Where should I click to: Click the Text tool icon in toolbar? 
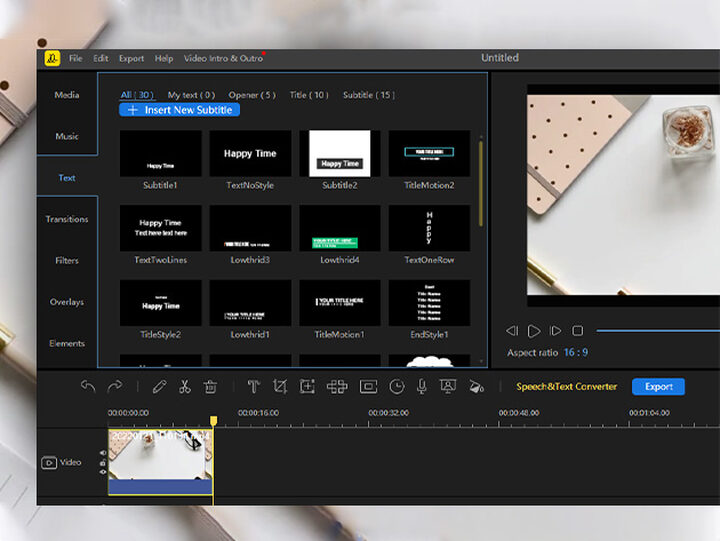click(254, 386)
